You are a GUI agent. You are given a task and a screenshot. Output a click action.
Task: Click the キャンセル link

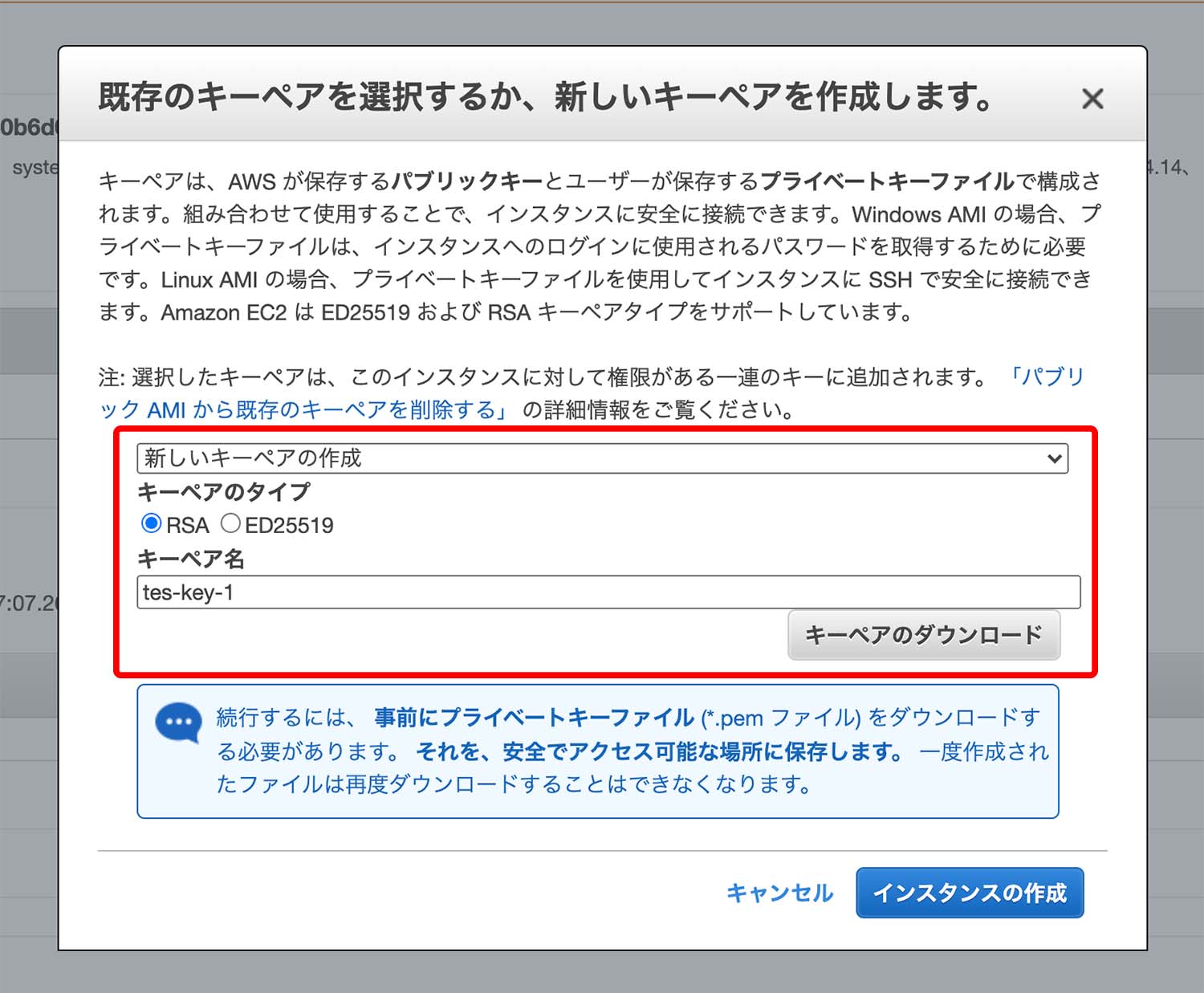coord(779,893)
